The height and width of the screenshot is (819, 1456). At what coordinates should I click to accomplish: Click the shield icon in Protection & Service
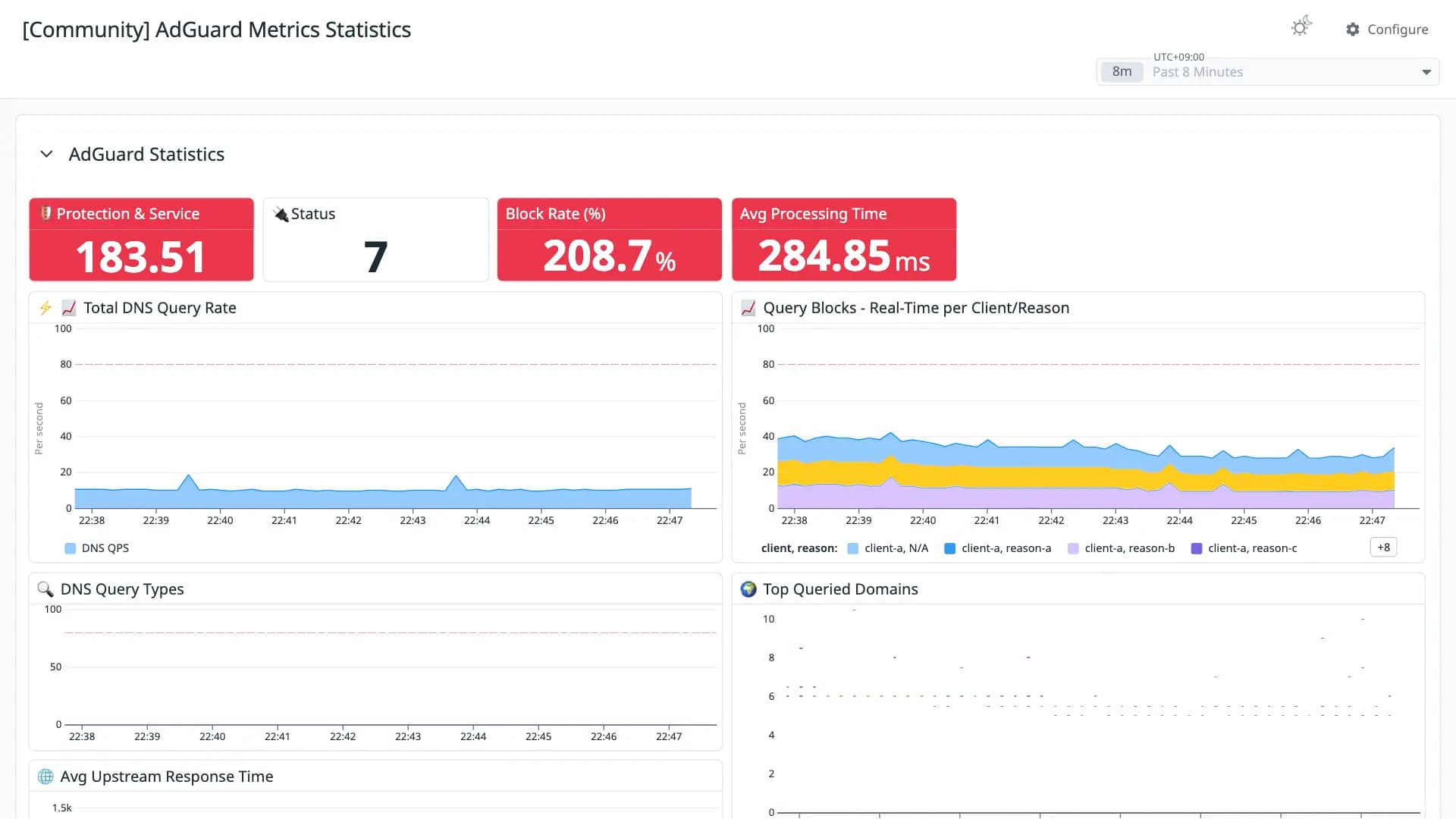pyautogui.click(x=45, y=214)
